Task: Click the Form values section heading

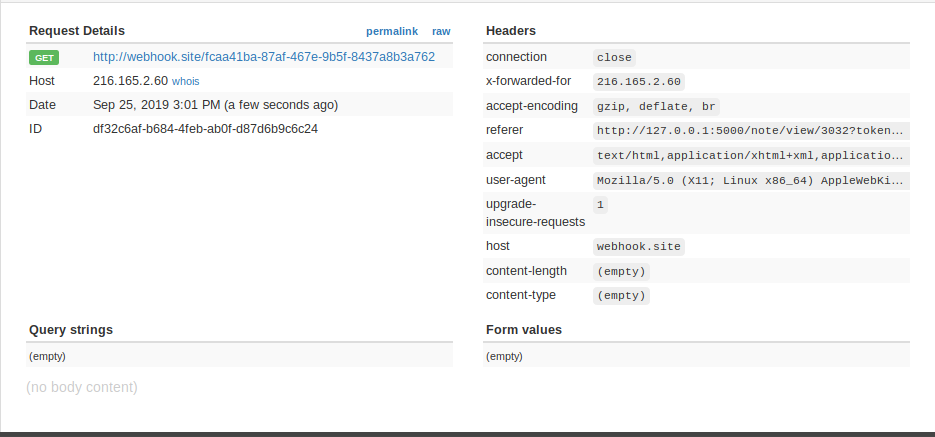Action: point(524,329)
